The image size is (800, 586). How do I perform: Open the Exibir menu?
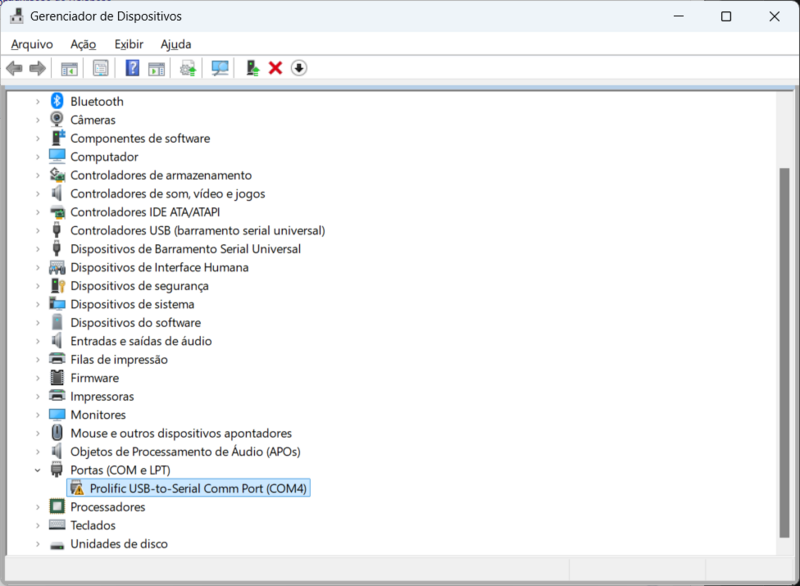[129, 44]
